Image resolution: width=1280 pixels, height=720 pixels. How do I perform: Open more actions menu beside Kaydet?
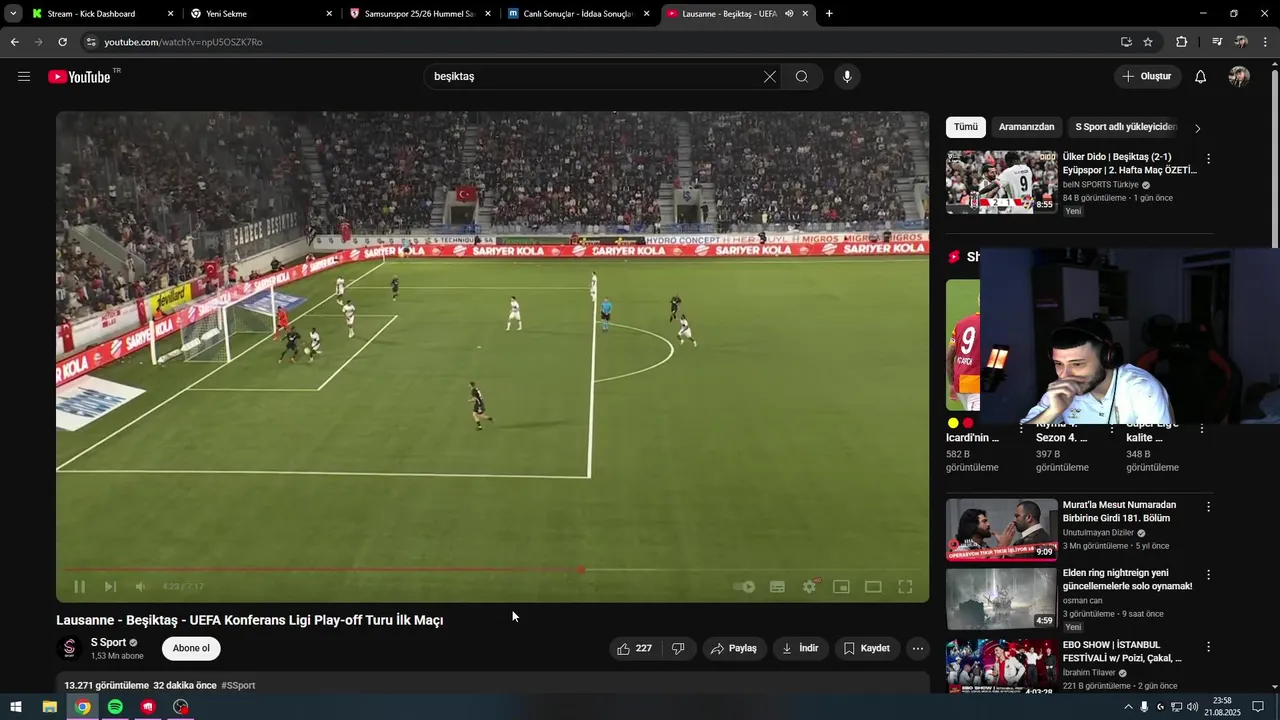918,649
